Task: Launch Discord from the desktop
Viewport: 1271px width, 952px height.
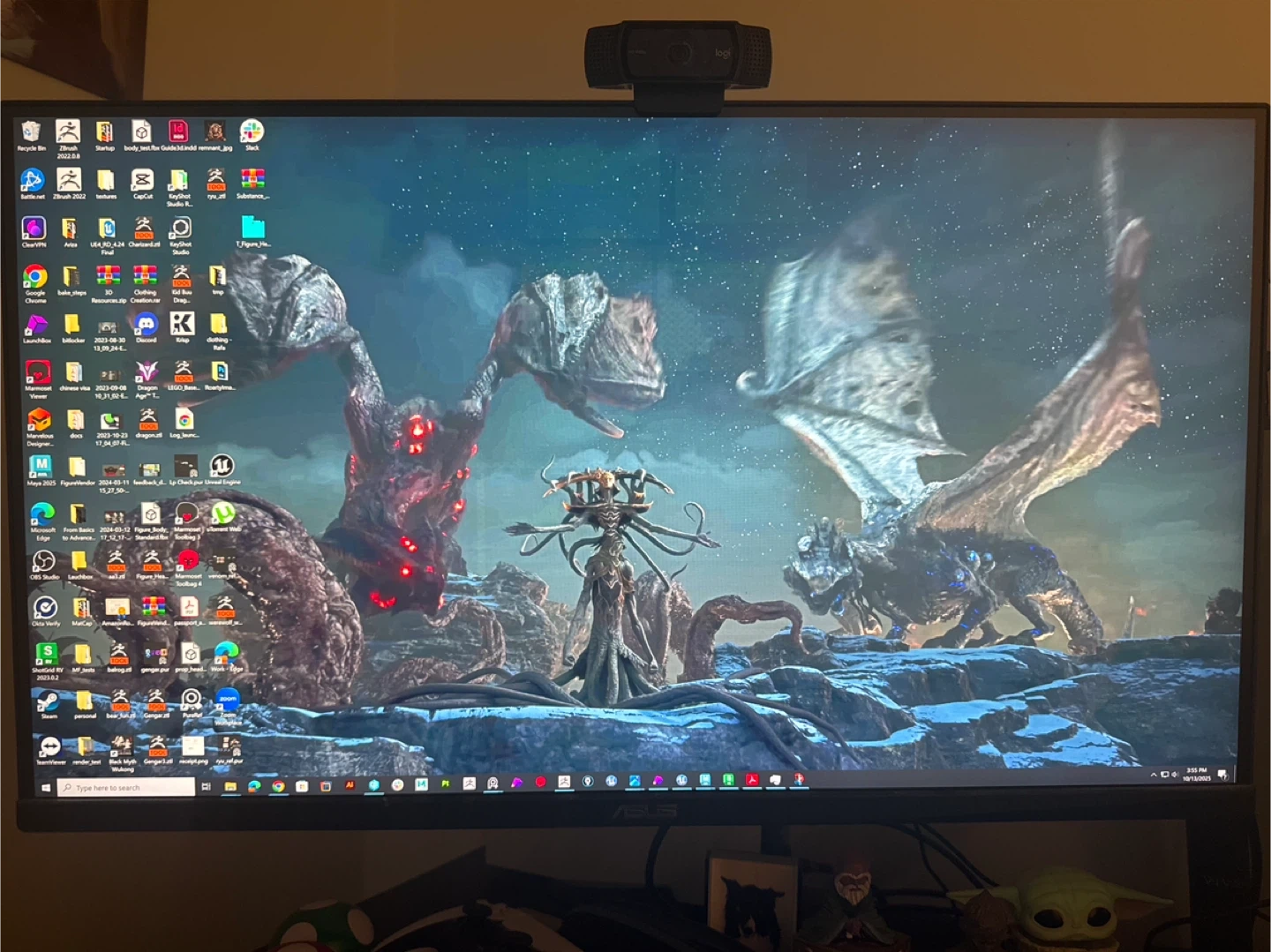Action: [147, 325]
